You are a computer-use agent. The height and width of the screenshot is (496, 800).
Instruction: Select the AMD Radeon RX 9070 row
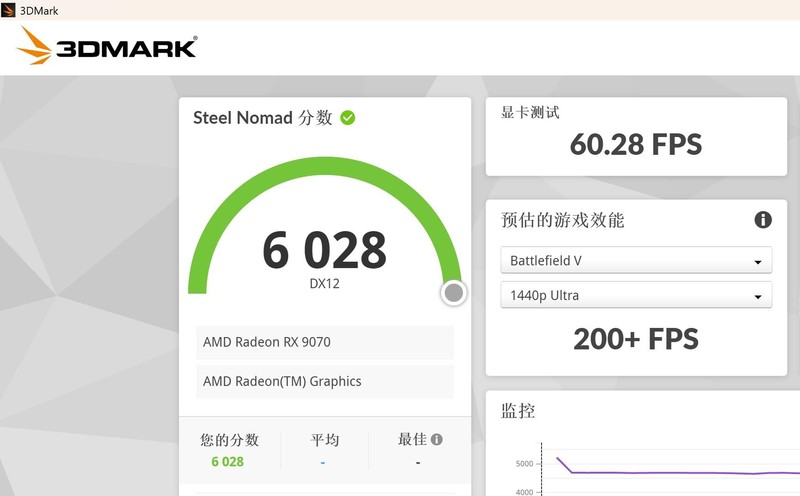(324, 342)
